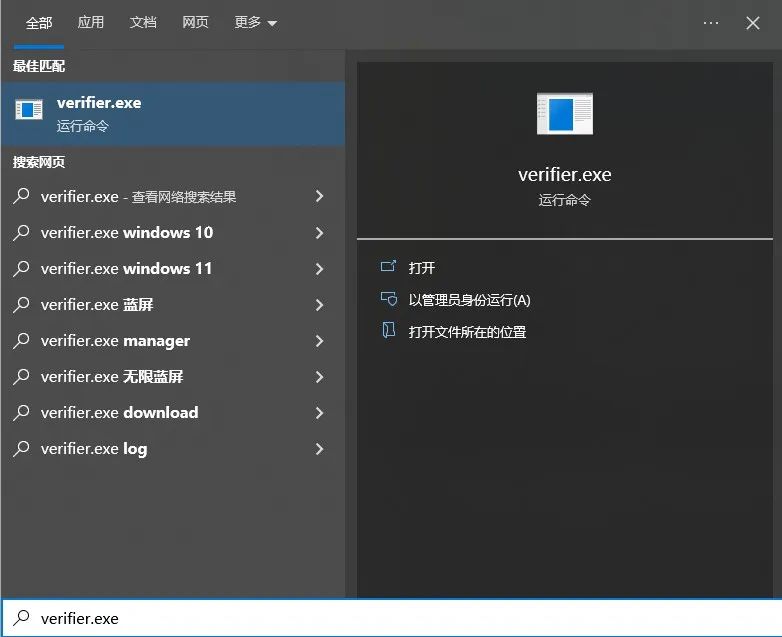This screenshot has height=637, width=782.
Task: Click the large verifier.exe icon in preview pane
Action: tap(565, 114)
